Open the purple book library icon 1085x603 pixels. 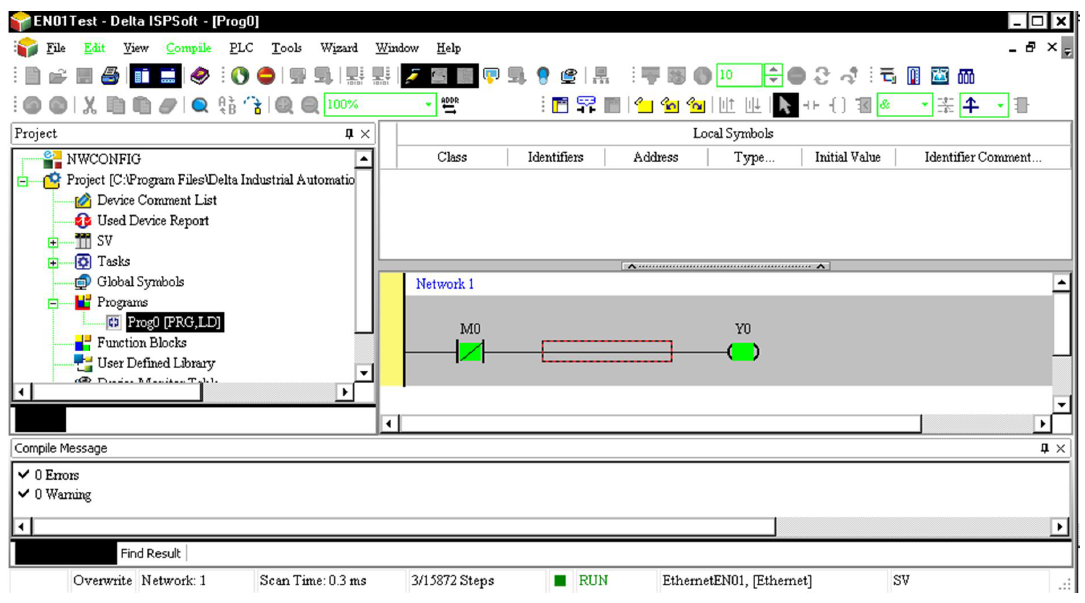[x=200, y=76]
